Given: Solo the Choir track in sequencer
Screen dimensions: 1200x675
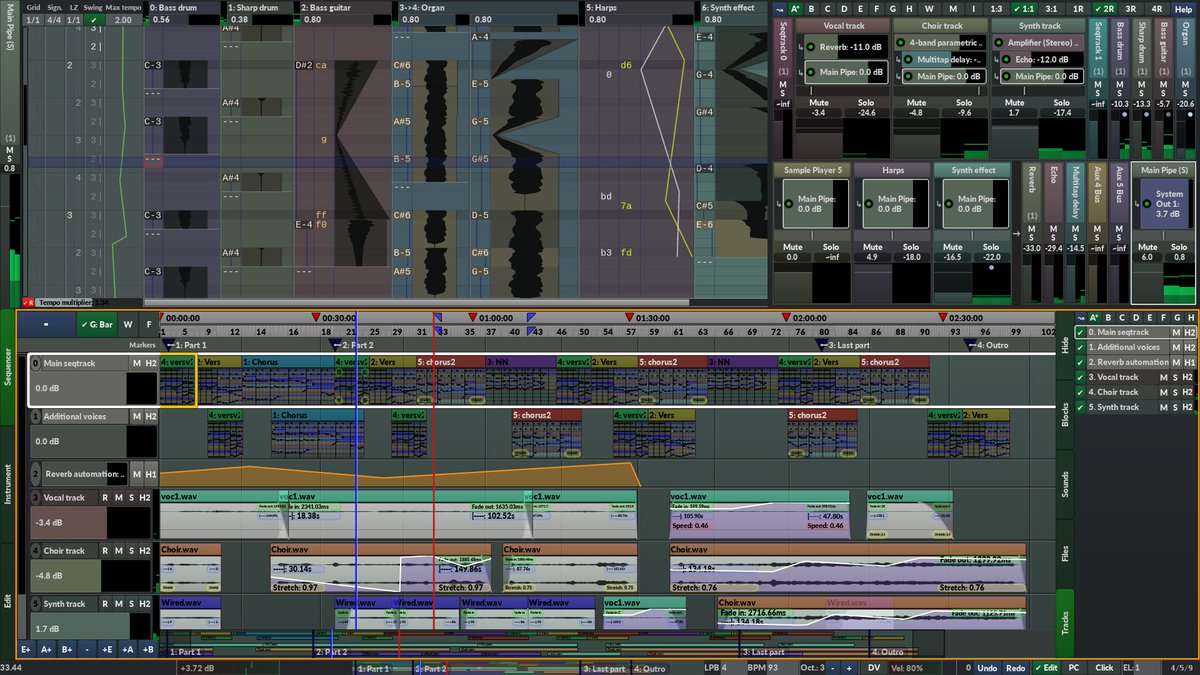Looking at the screenshot, I should click(134, 550).
